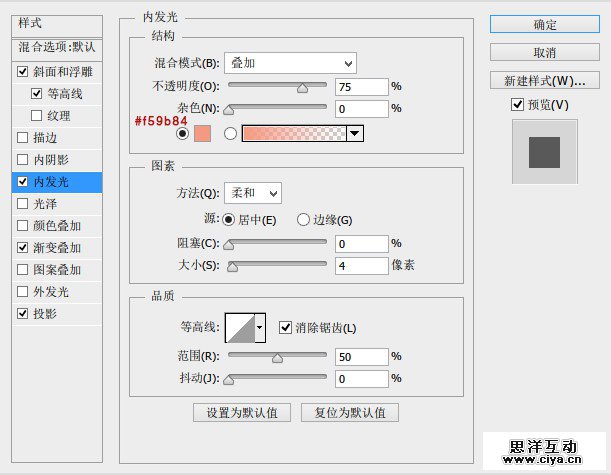
Task: Select 边缘(G) source radio
Action: pos(303,220)
